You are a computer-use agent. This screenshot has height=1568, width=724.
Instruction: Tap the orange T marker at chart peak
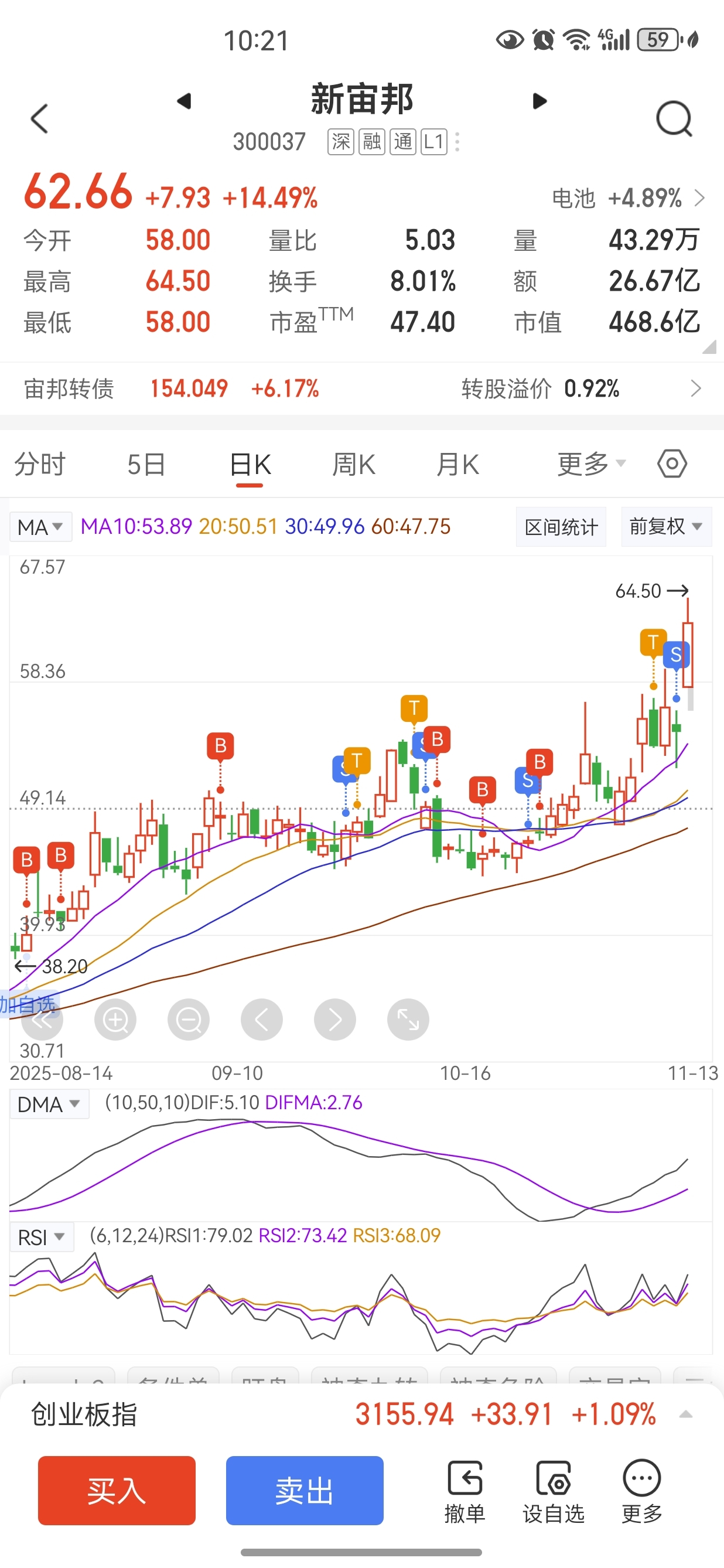tap(654, 642)
